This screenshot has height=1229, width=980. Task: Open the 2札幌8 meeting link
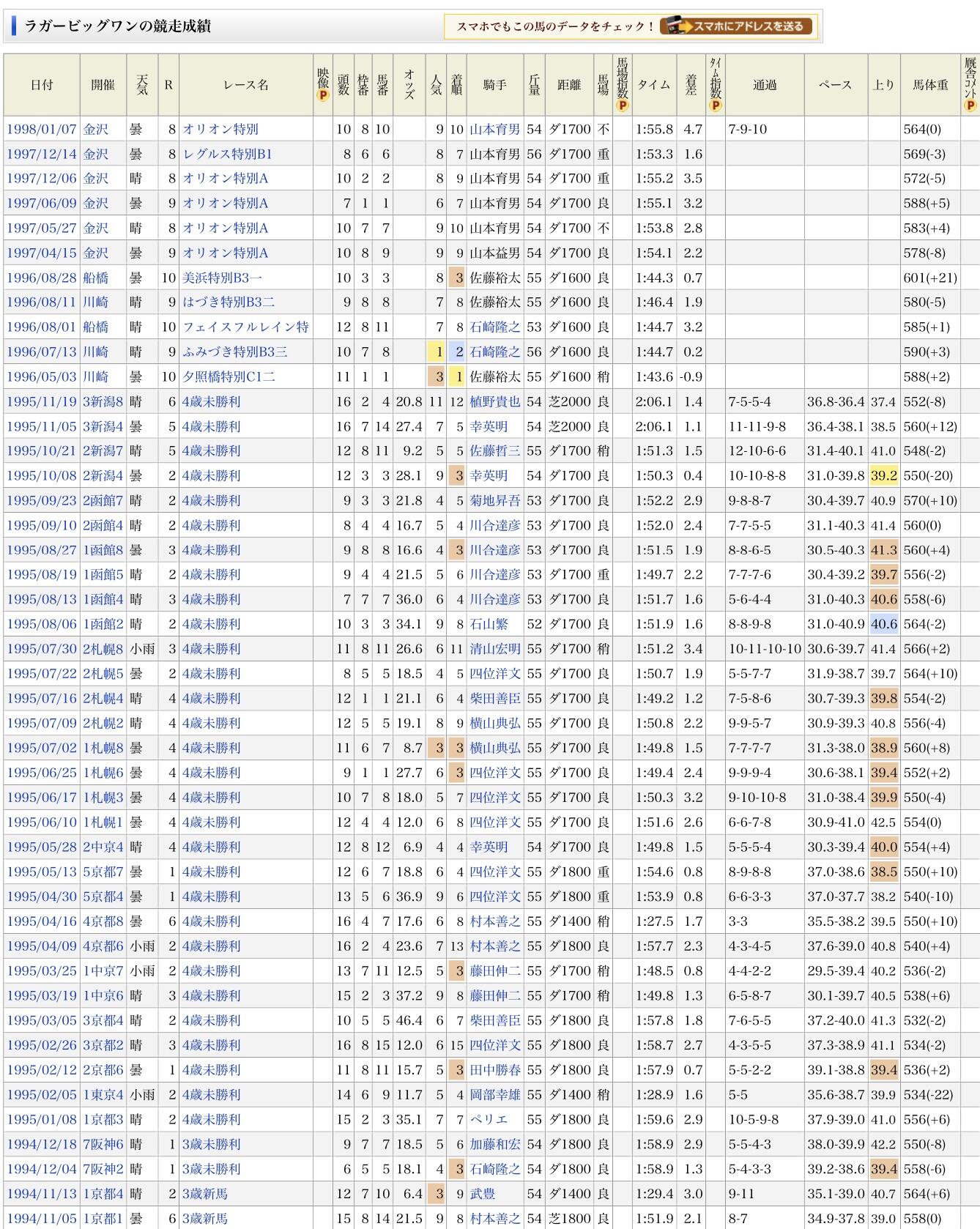click(x=103, y=649)
